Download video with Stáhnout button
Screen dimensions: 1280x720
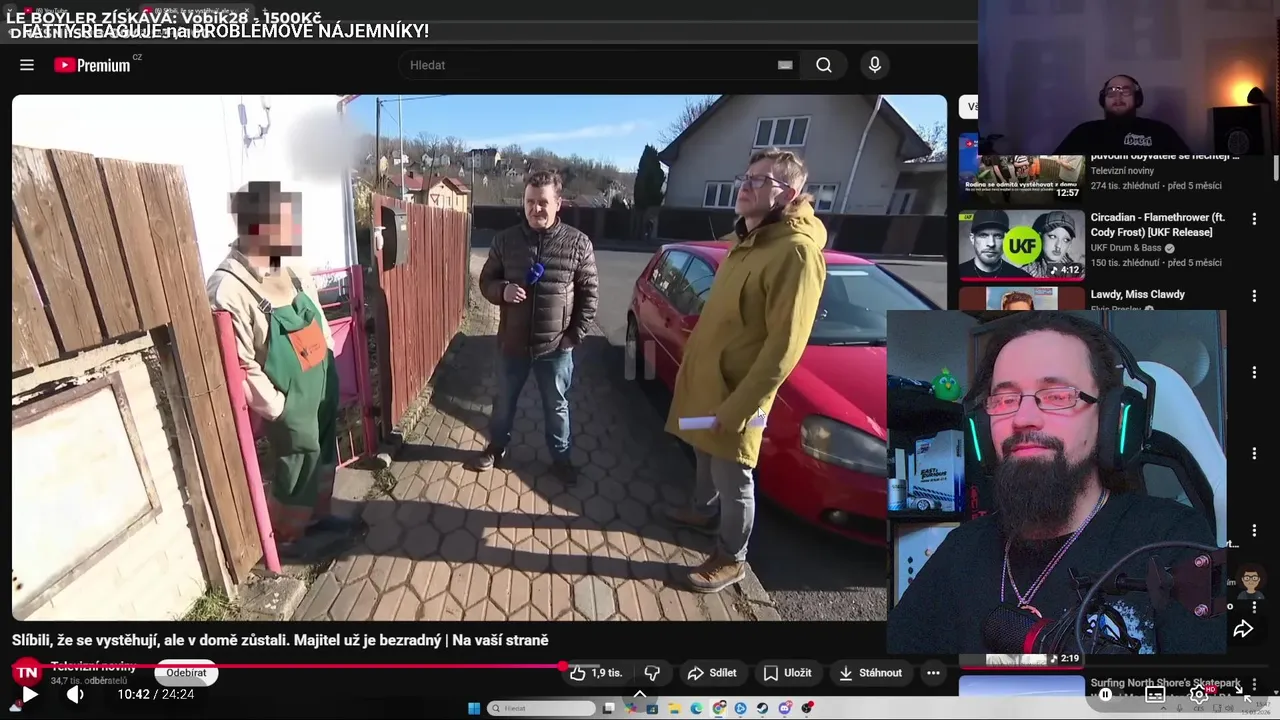point(870,673)
